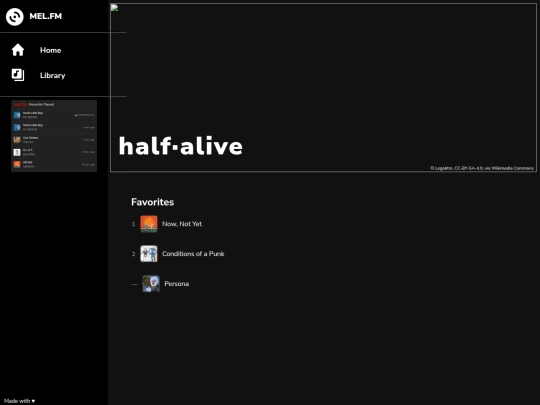Open the Wikimedia Commons image credit link
This screenshot has height=405, width=540.
[x=482, y=168]
